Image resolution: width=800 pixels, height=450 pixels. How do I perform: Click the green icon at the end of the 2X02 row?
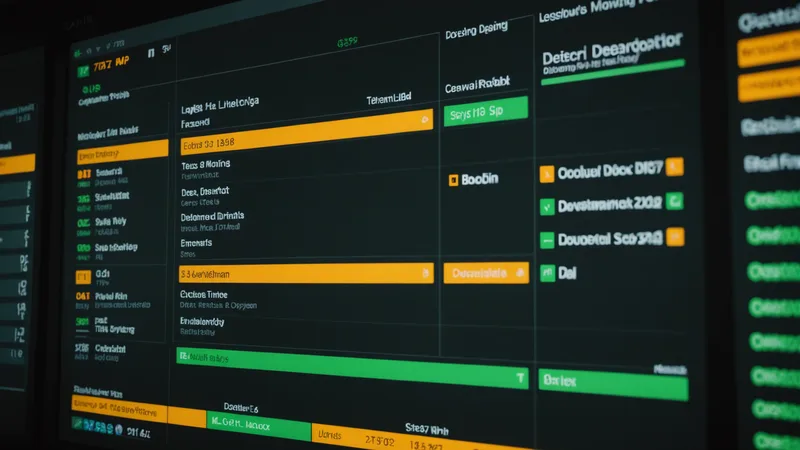[x=674, y=201]
